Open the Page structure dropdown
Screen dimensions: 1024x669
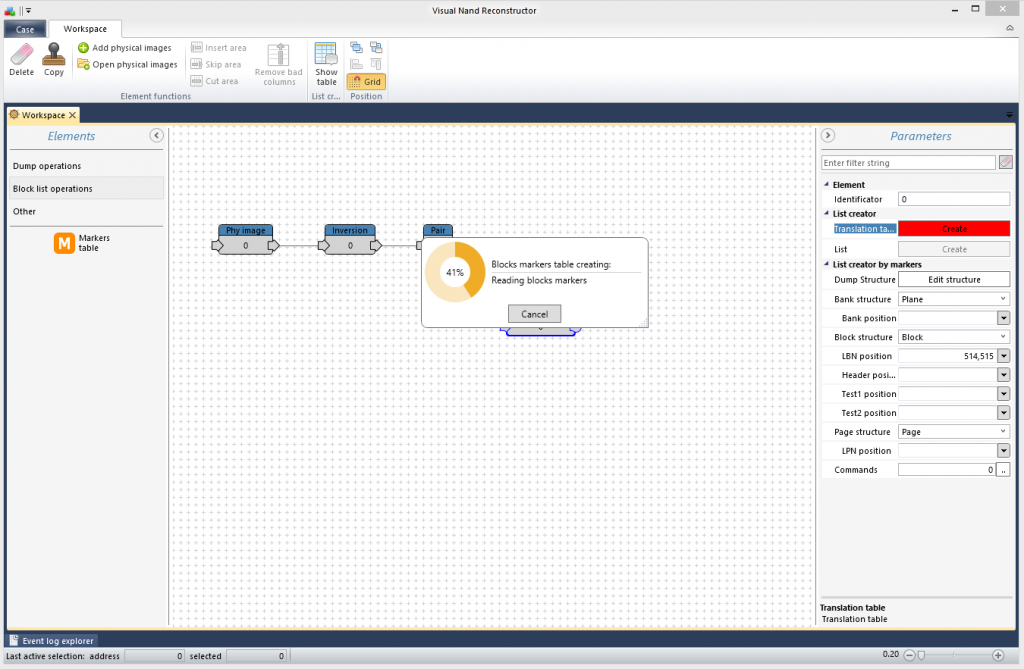[x=954, y=432]
